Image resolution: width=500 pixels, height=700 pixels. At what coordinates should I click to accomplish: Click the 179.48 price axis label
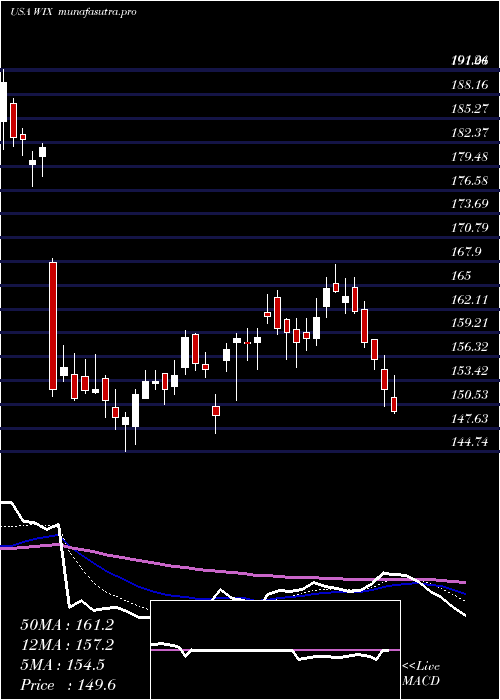pyautogui.click(x=470, y=157)
